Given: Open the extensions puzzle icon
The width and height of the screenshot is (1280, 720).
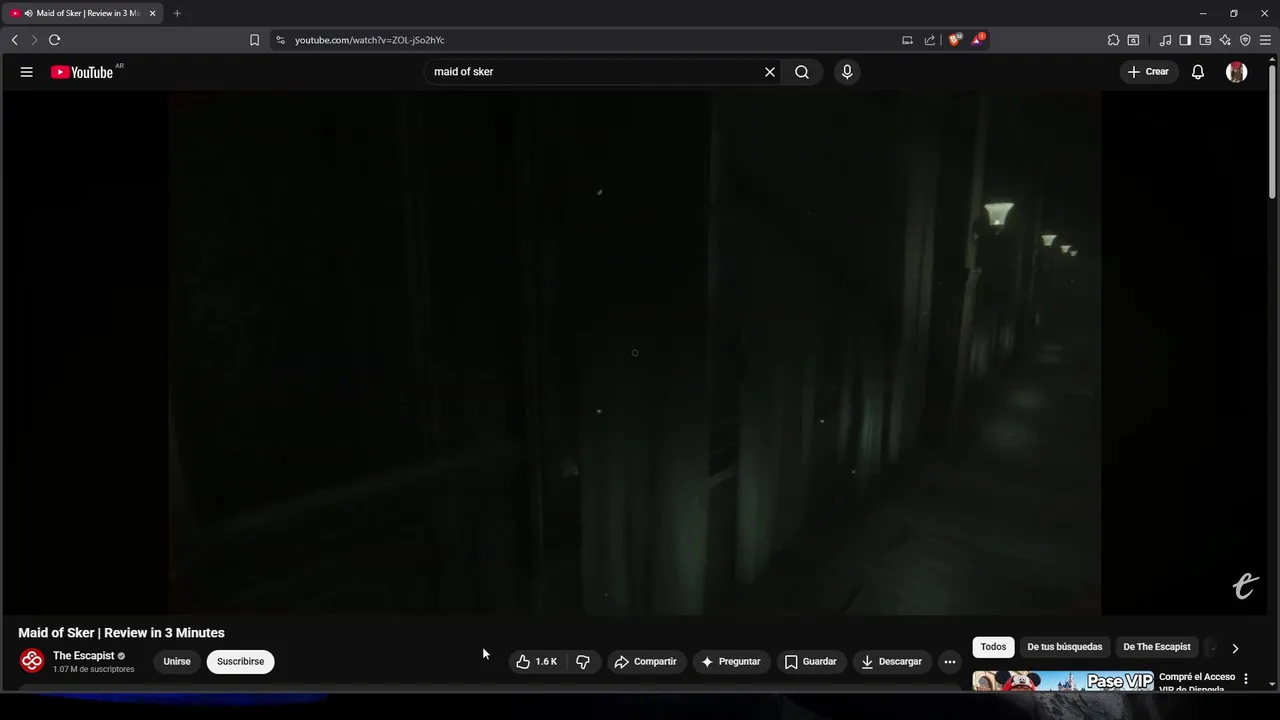Looking at the screenshot, I should coord(1113,40).
